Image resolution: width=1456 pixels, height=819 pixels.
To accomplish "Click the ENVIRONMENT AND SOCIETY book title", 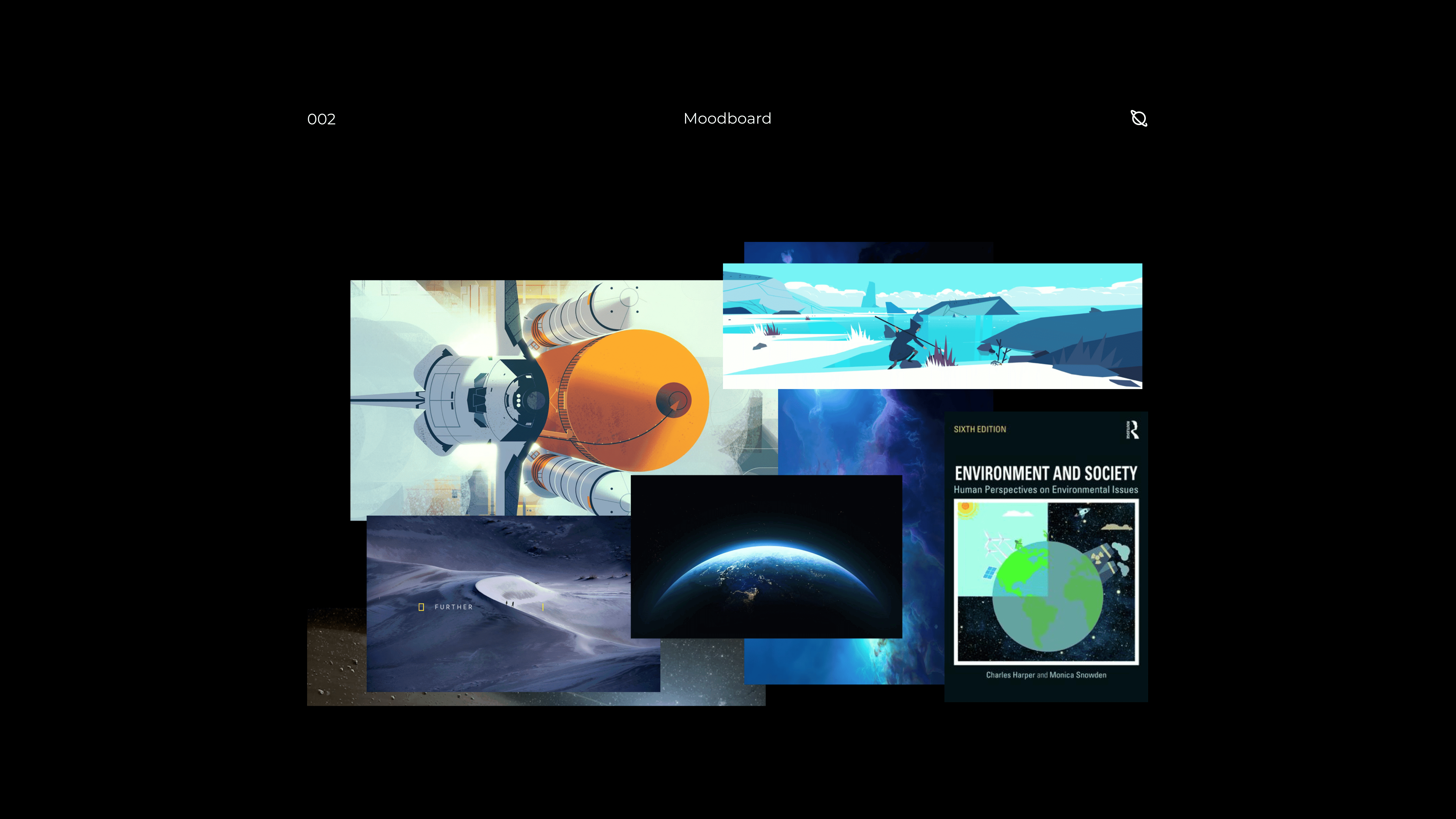I will pyautogui.click(x=1046, y=473).
